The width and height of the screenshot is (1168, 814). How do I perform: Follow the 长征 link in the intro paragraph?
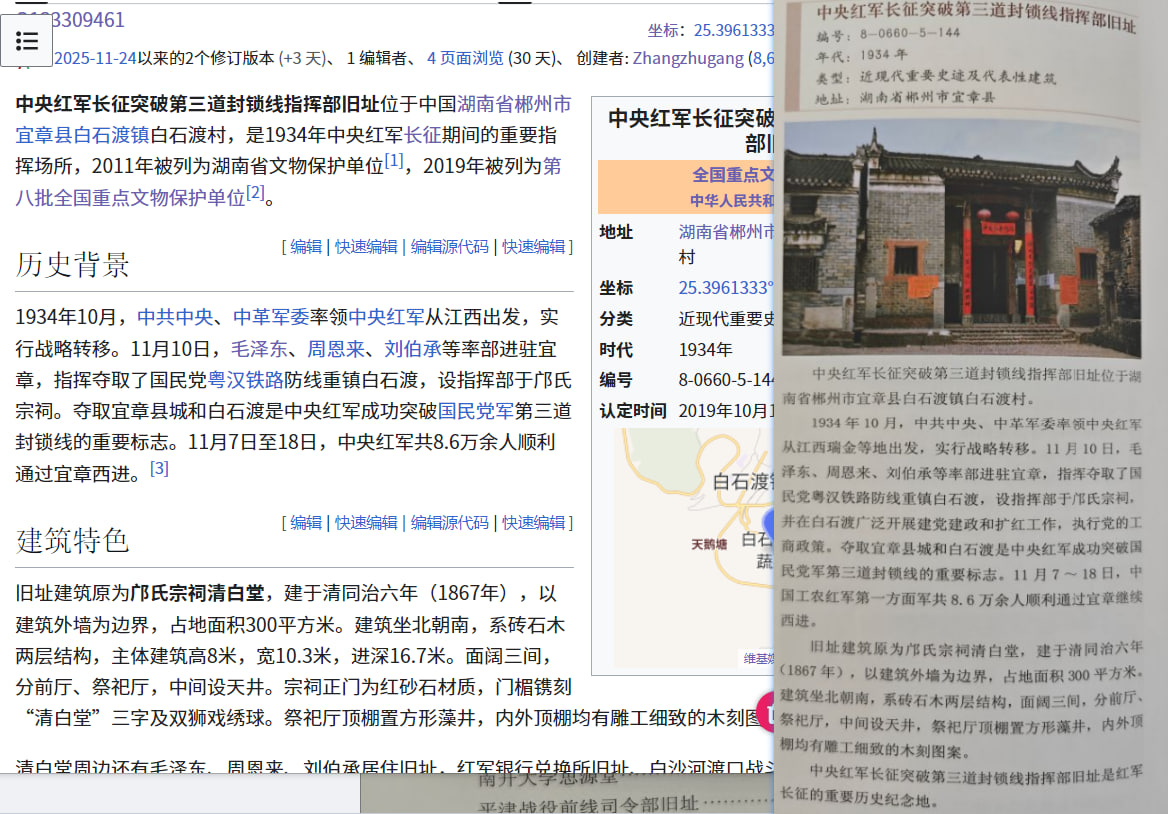pyautogui.click(x=422, y=134)
